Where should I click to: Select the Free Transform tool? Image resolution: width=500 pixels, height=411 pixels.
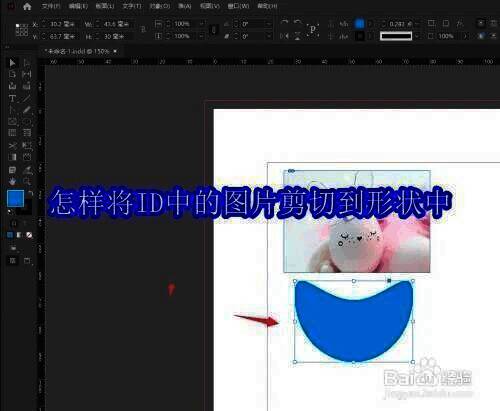(27, 146)
